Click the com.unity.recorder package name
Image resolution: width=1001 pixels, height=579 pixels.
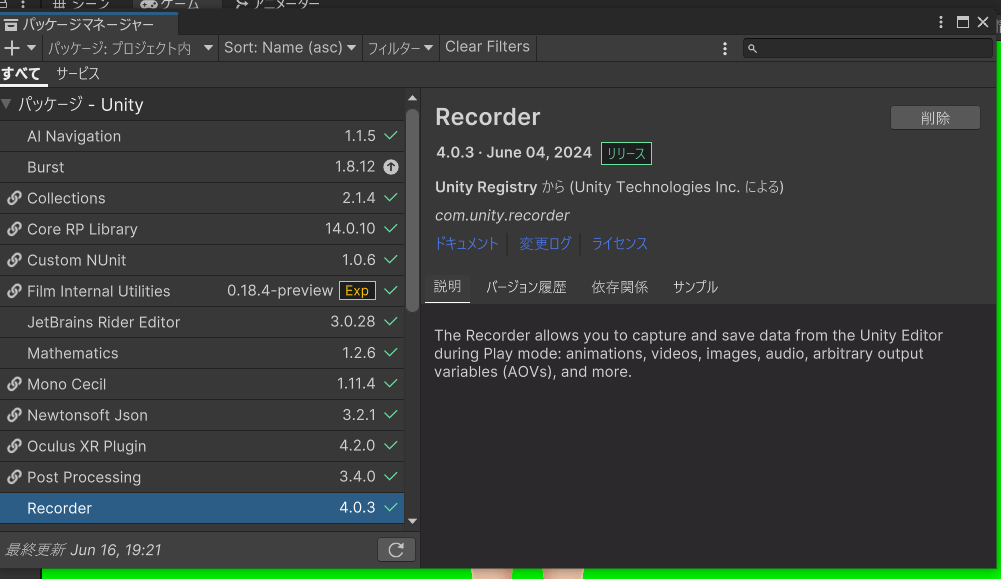tap(502, 216)
